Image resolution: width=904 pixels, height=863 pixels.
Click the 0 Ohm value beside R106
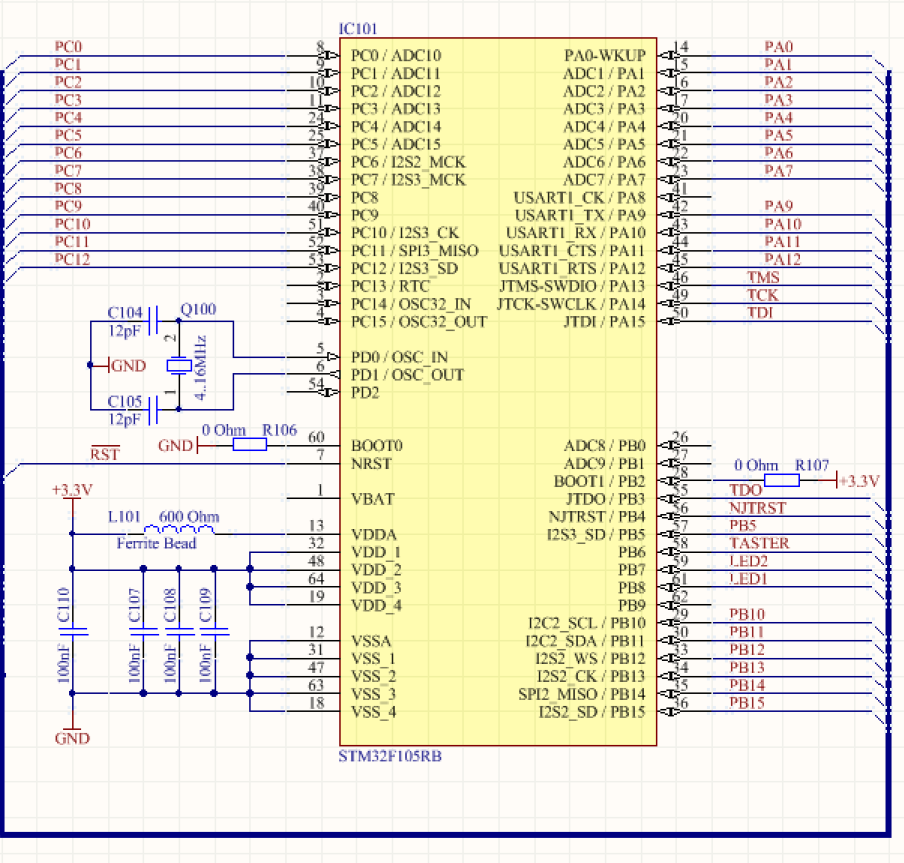(x=224, y=430)
